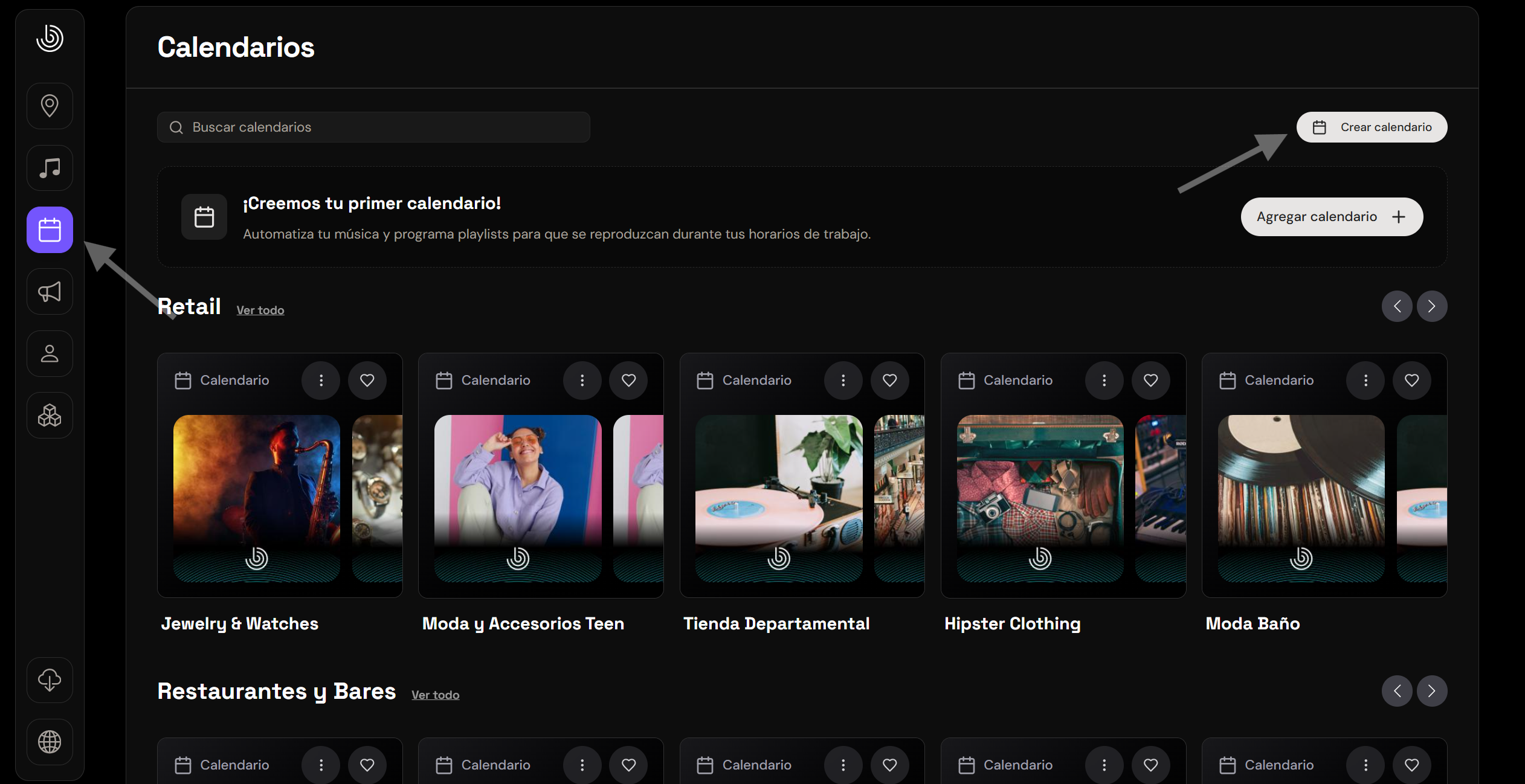Favorite the Jewelry & Watches calendar

(367, 380)
